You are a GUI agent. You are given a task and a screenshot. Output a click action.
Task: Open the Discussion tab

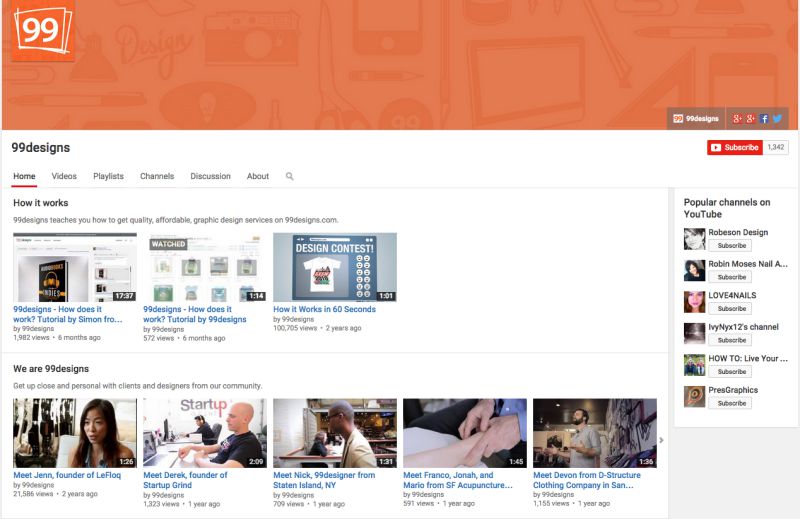click(x=210, y=176)
